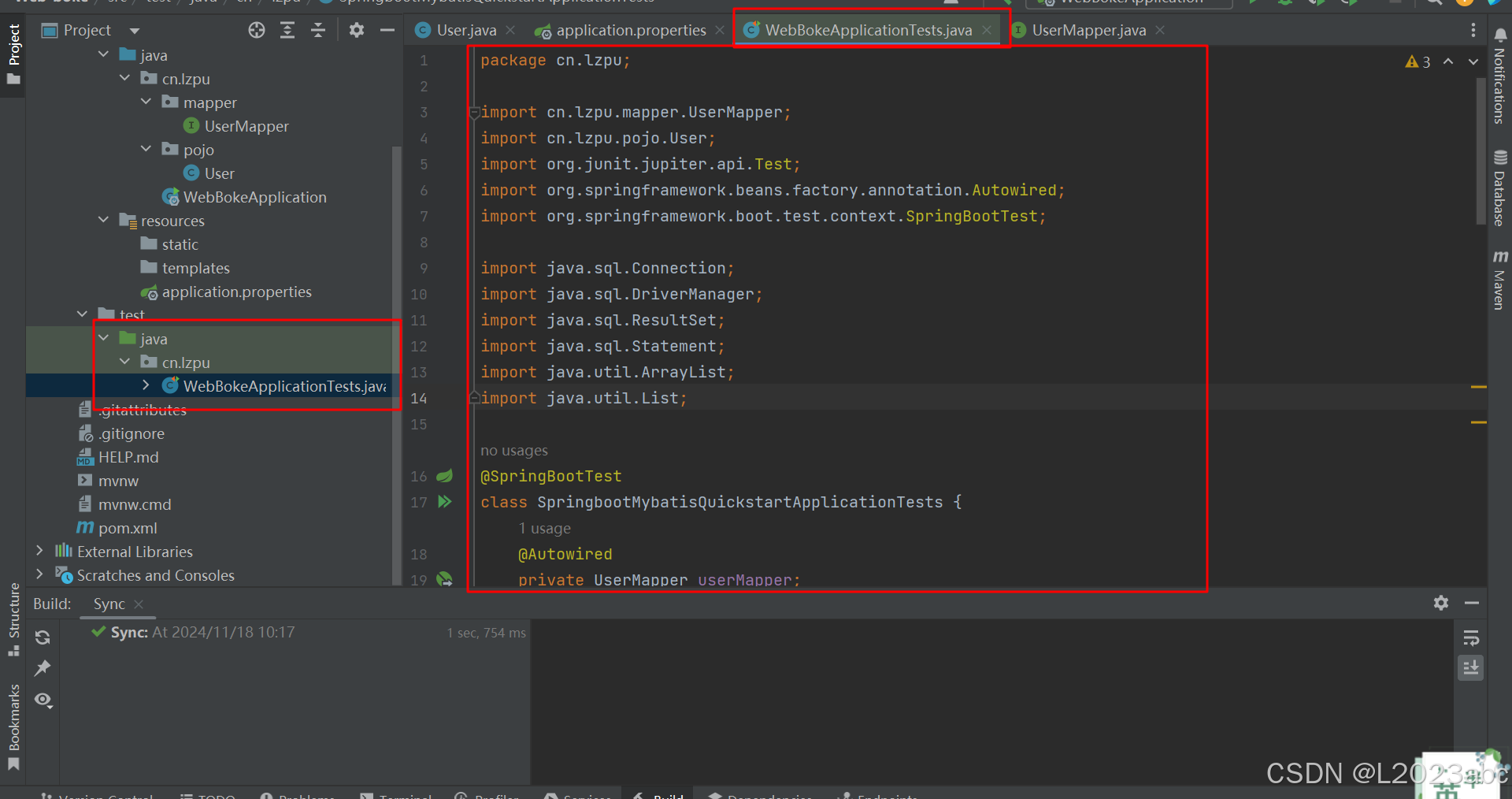Open the Notifications tool window
Screen dimensions: 1512x799
point(1499,76)
